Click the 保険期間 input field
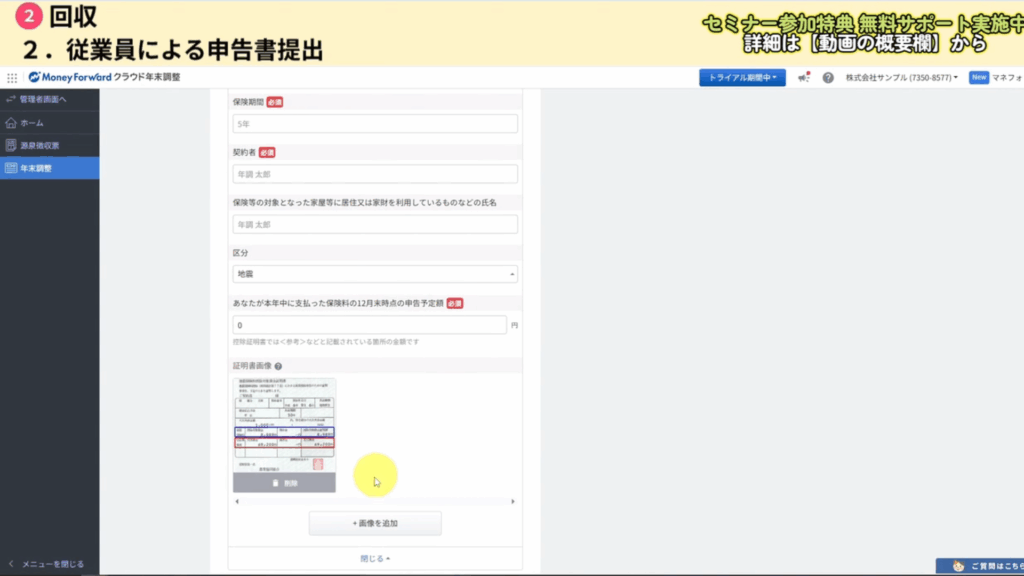The width and height of the screenshot is (1024, 576). pos(375,124)
